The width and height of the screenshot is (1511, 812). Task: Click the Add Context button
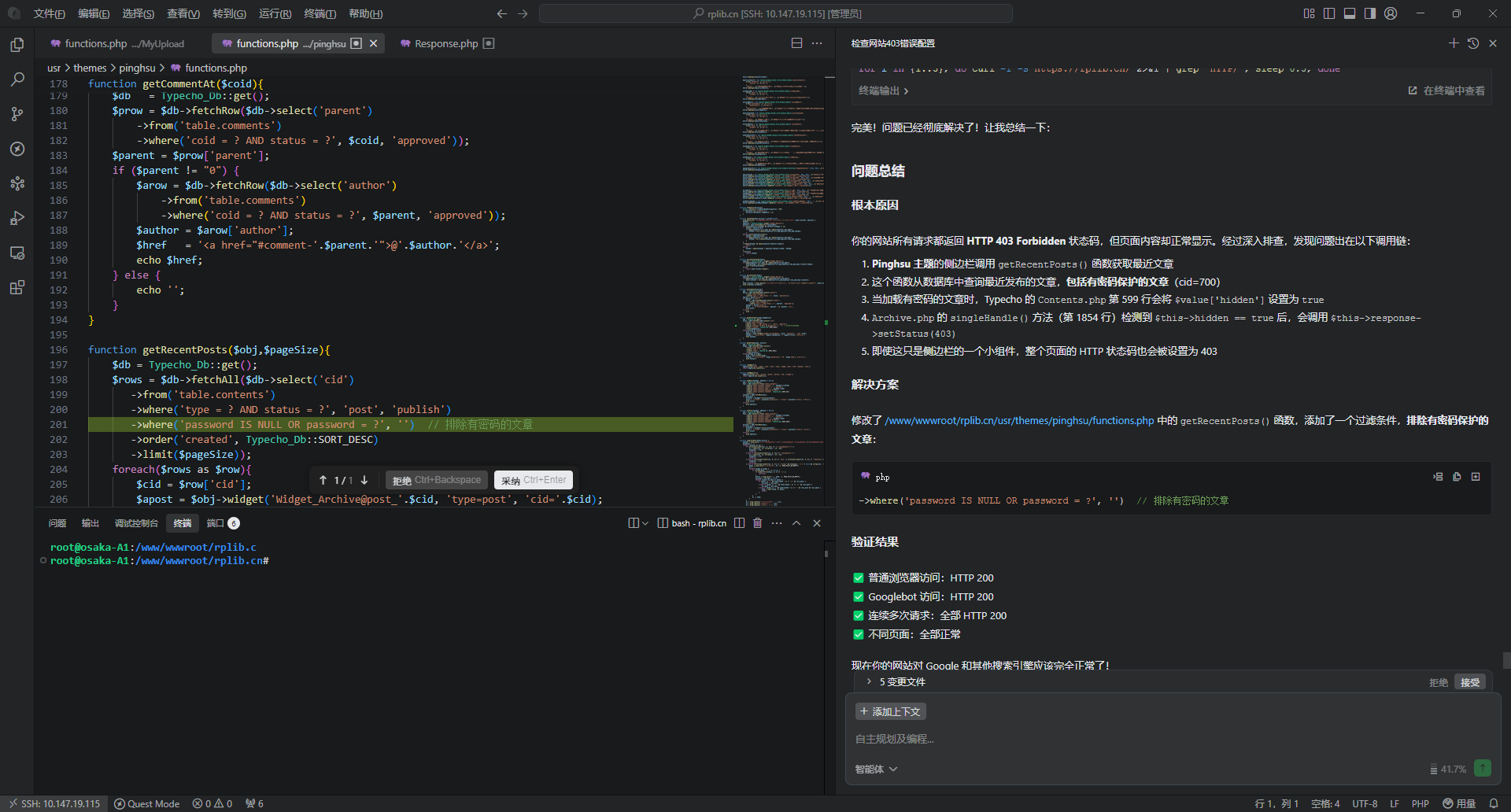[x=890, y=711]
